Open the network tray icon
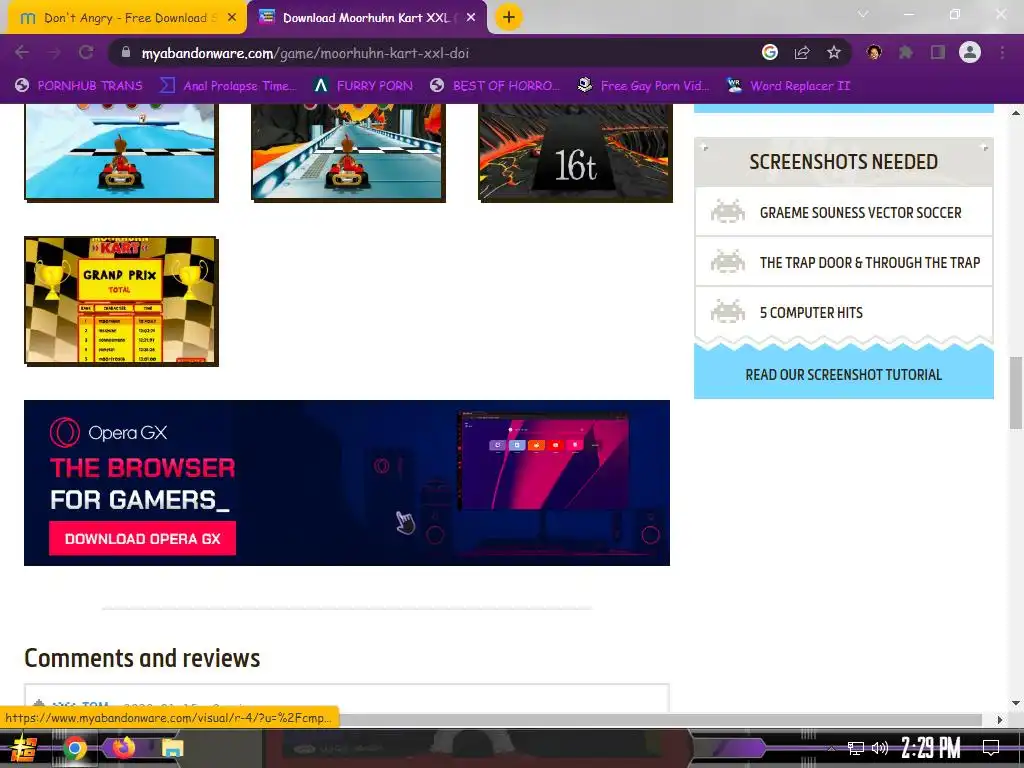 (x=856, y=748)
